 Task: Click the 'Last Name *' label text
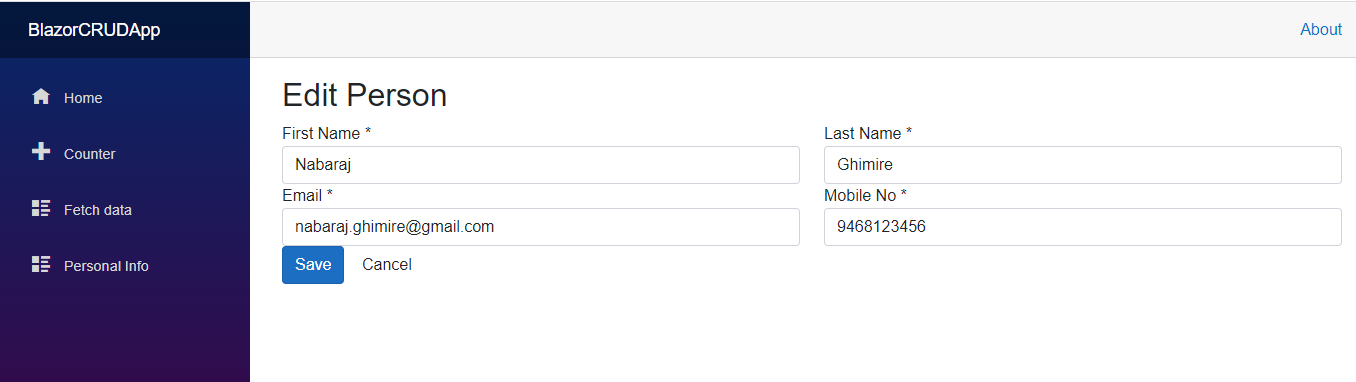click(868, 133)
